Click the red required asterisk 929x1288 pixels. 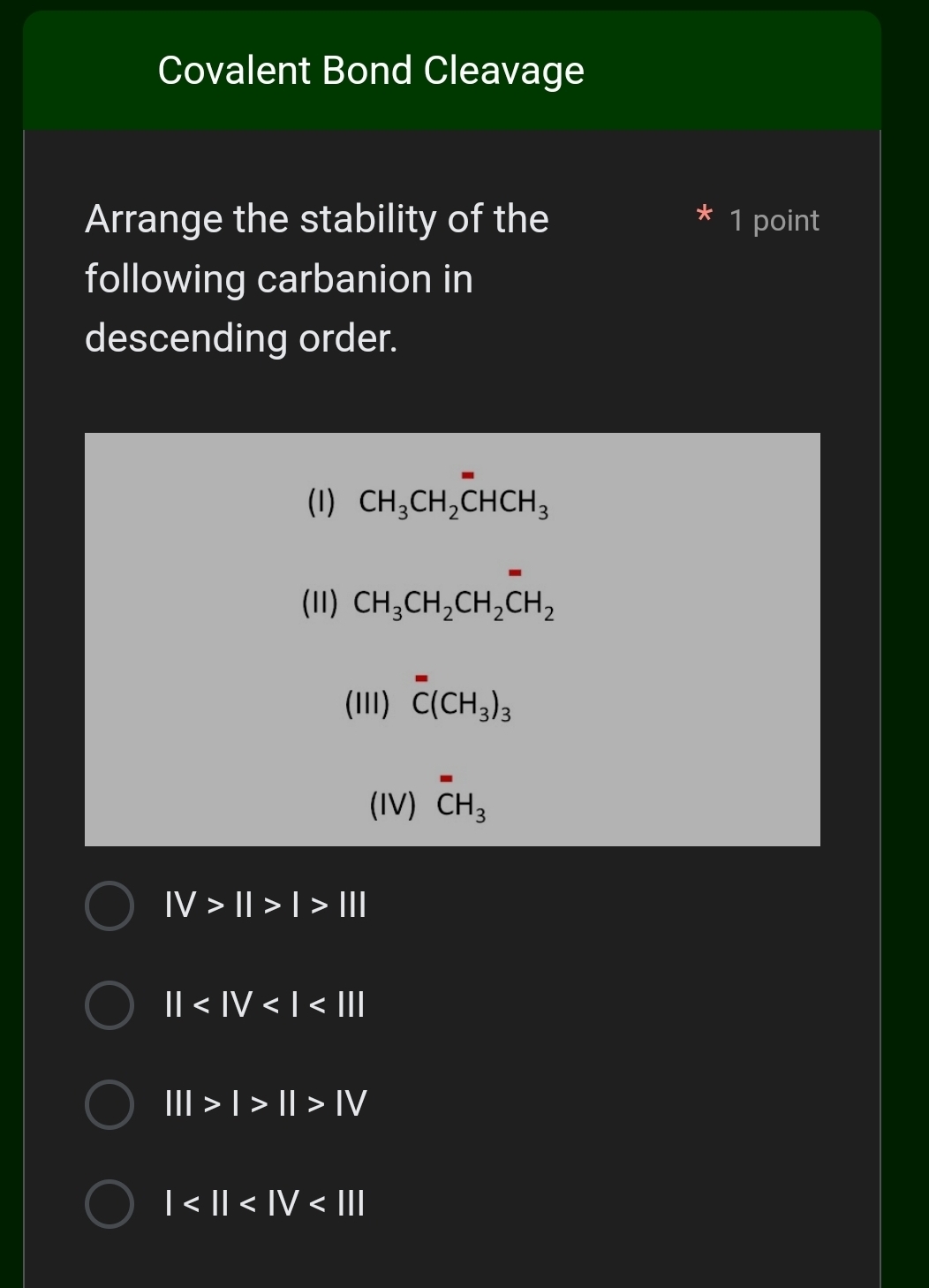point(704,216)
